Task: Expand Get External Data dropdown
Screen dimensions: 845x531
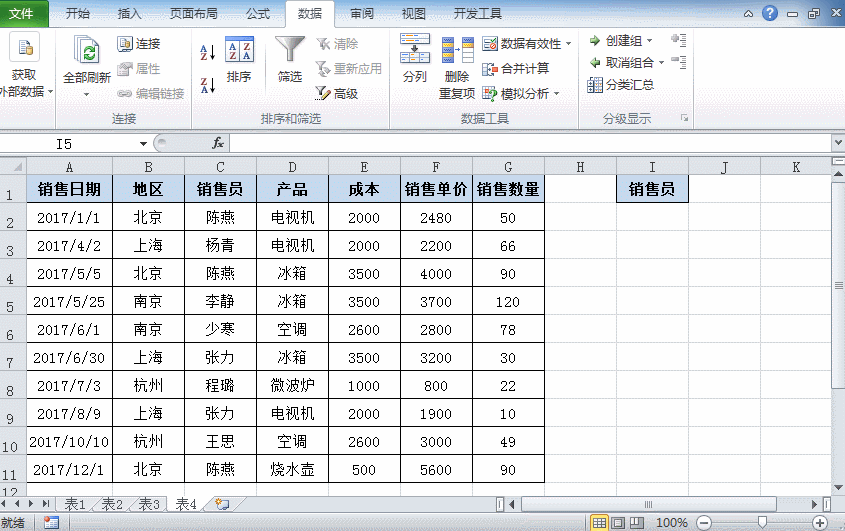Action: (50, 92)
